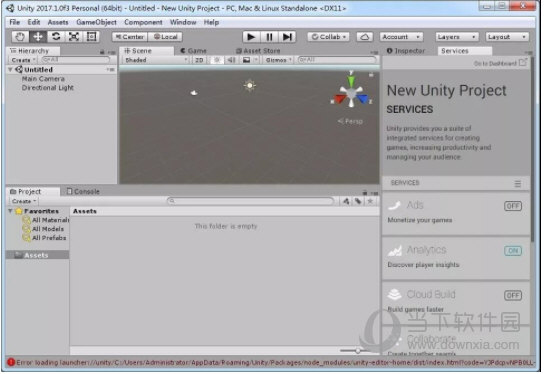Open the Layers dropdown
The image size is (544, 374).
(457, 37)
